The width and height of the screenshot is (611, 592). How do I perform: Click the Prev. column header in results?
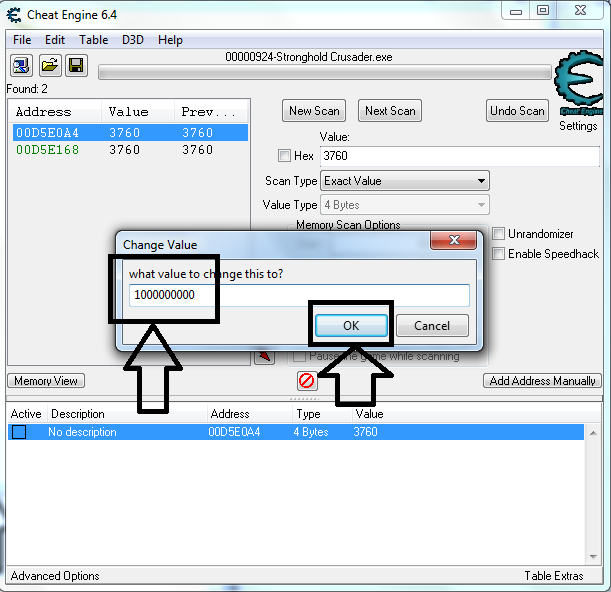(x=210, y=112)
